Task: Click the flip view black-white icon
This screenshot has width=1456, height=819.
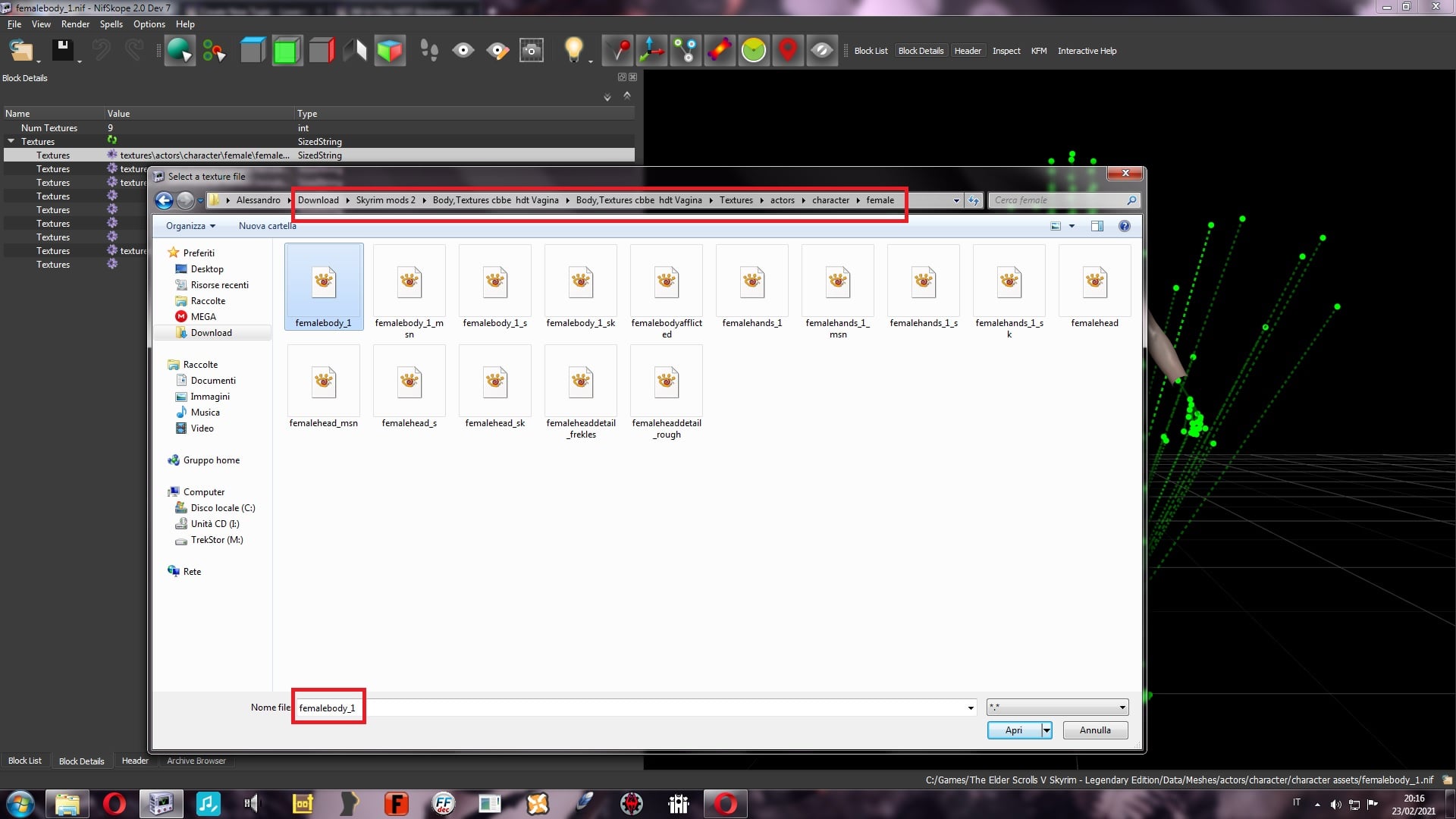Action: point(355,51)
